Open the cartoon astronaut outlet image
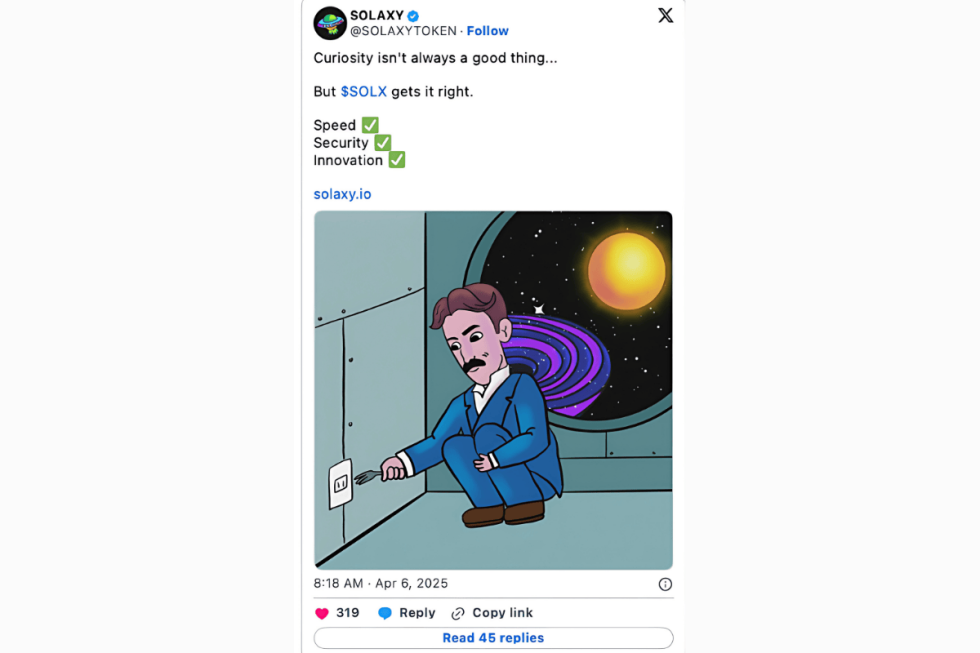This screenshot has height=653, width=980. click(493, 390)
